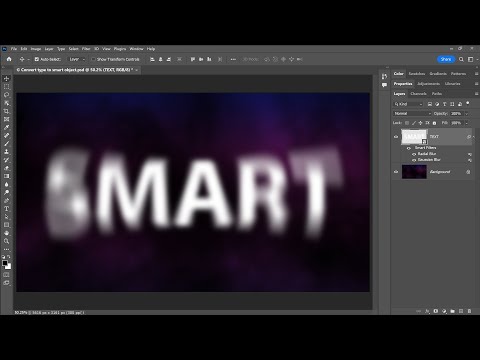Viewport: 480px width, 360px height.
Task: Open the layer filter Kind dropdown
Action: pyautogui.click(x=408, y=104)
